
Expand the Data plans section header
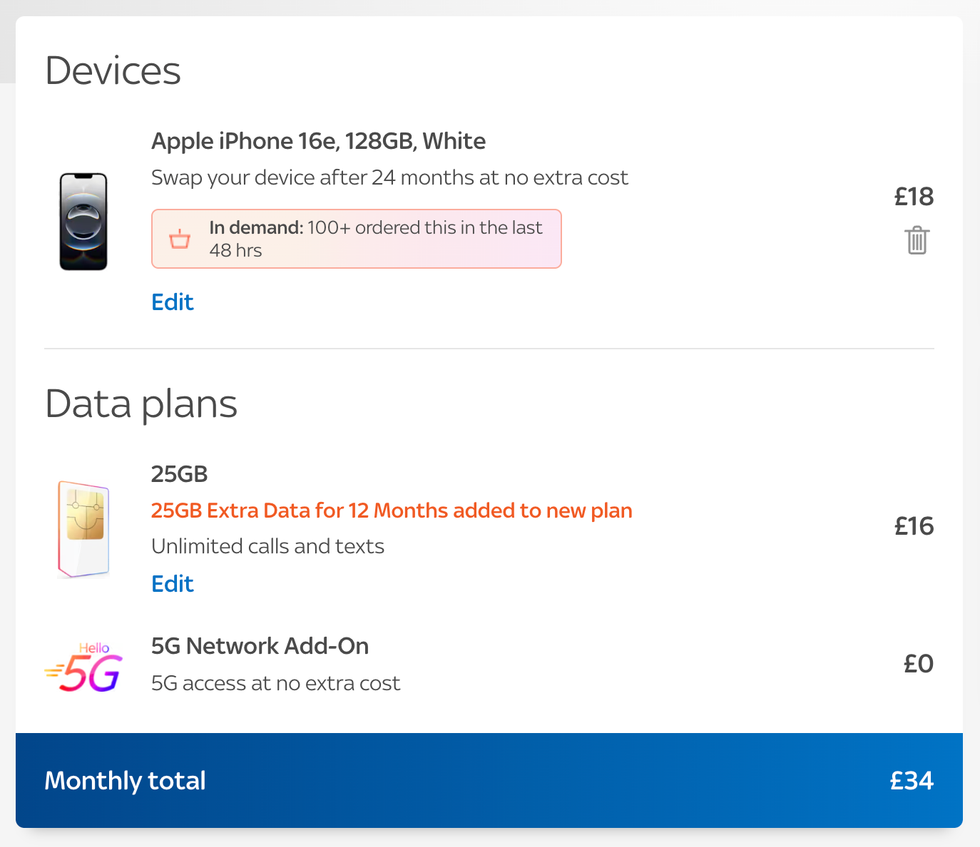click(141, 404)
